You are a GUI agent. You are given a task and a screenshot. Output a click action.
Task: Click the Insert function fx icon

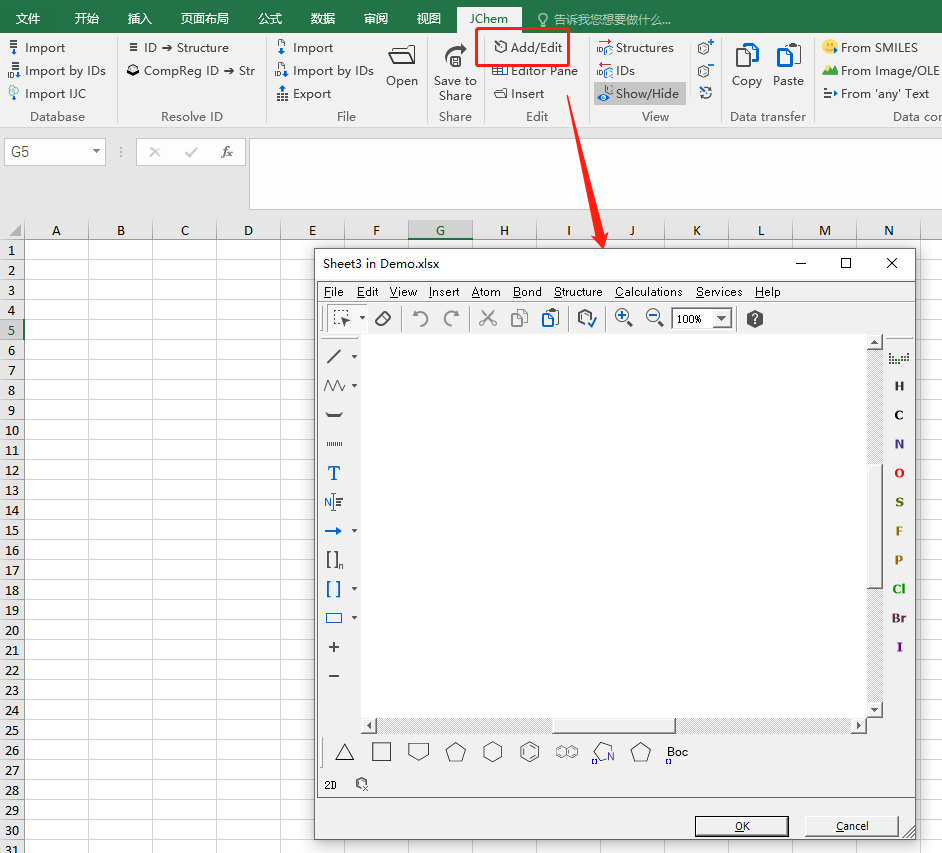tap(226, 152)
